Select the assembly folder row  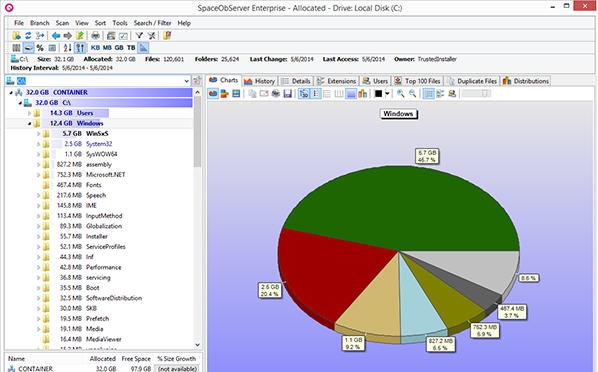[99, 164]
